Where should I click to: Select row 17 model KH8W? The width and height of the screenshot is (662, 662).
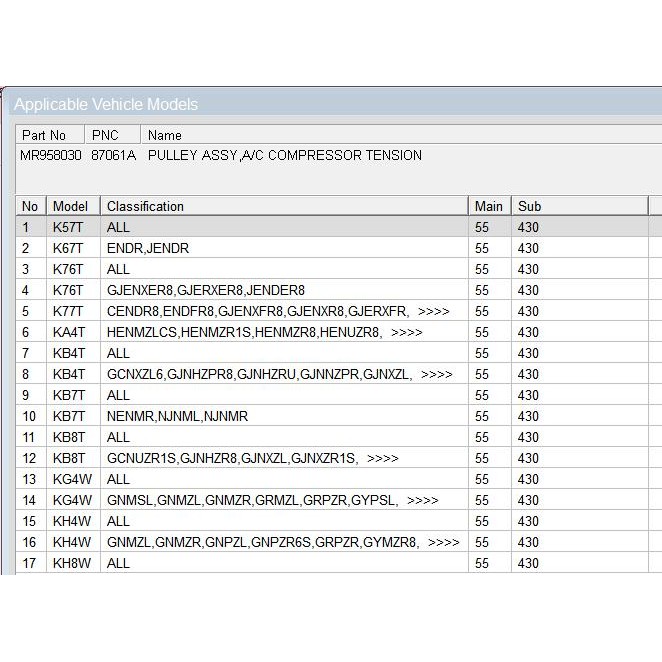click(x=72, y=563)
